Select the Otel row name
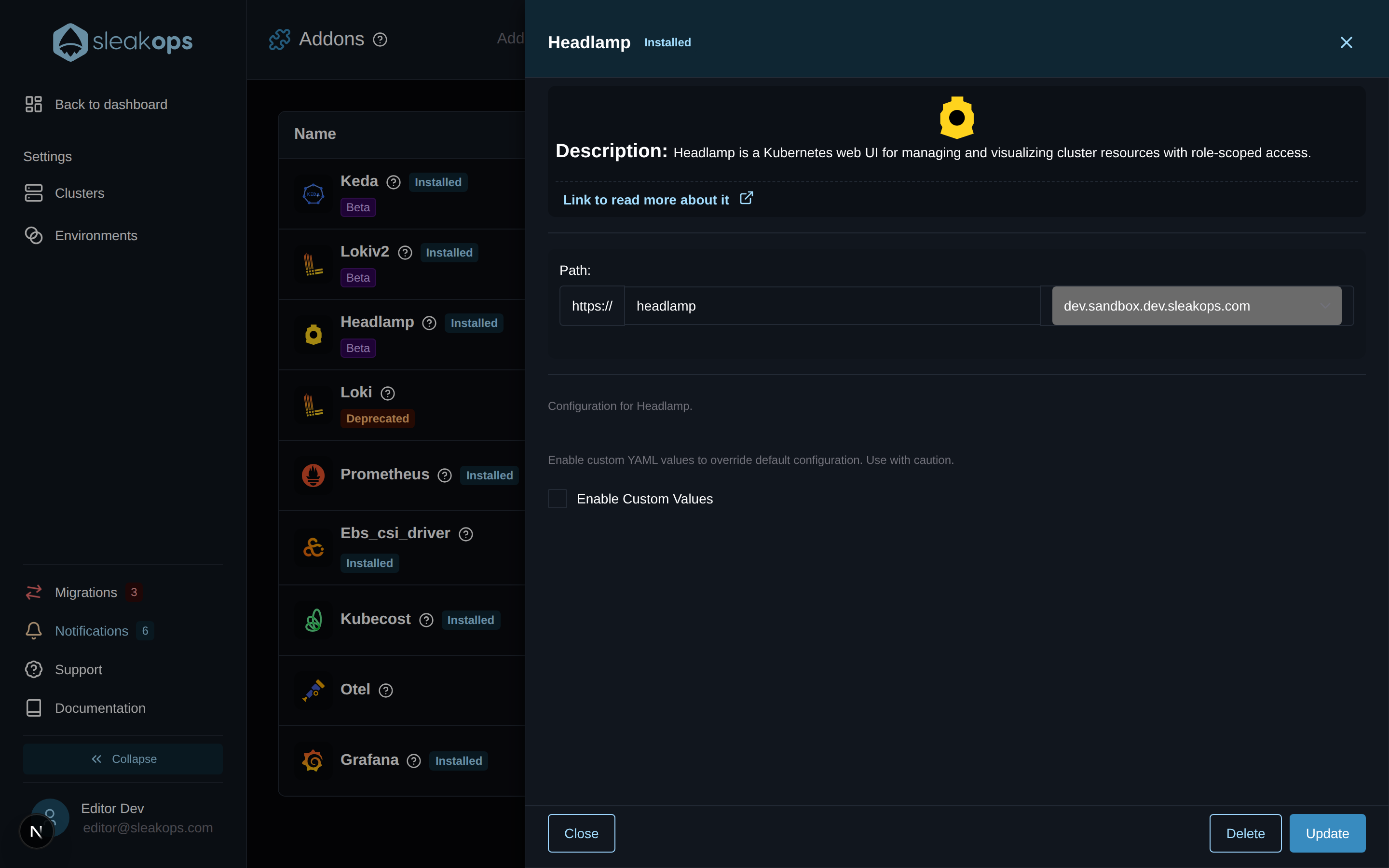Image resolution: width=1389 pixels, height=868 pixels. click(355, 690)
